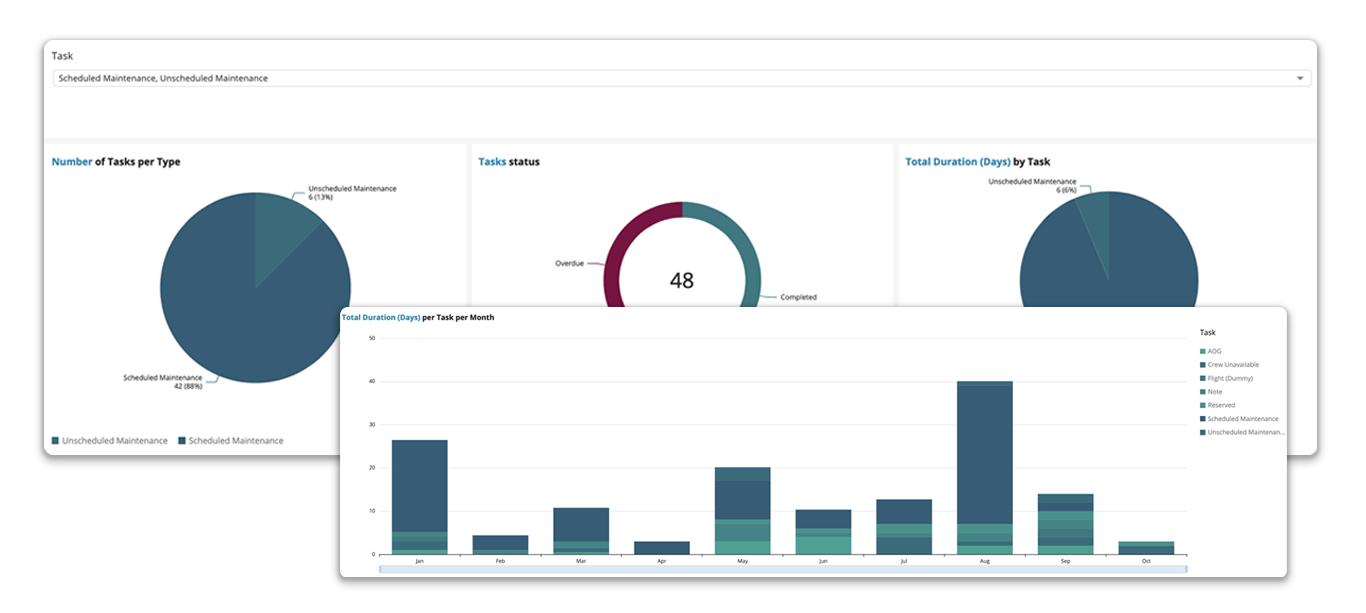Click 'Total Duration (Days) by Task' title
The width and height of the screenshot is (1366, 613).
pos(977,161)
